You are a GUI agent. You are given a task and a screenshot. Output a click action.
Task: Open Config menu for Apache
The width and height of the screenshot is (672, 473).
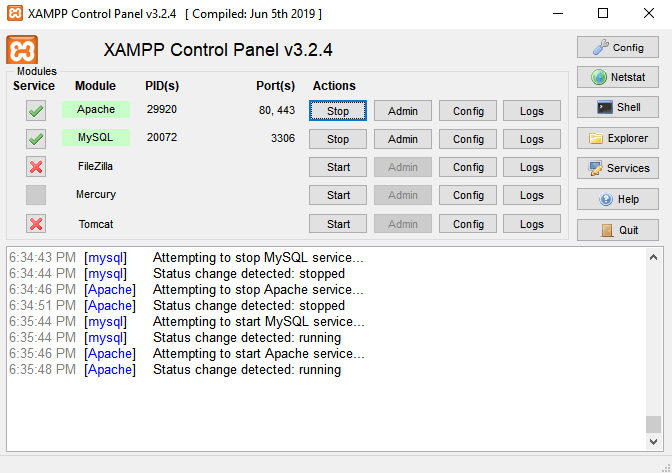pos(468,111)
